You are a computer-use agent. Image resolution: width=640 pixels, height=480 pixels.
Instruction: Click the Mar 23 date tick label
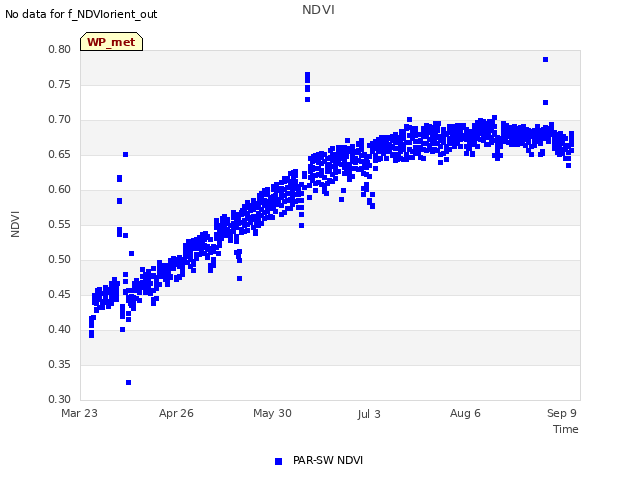coord(80,413)
